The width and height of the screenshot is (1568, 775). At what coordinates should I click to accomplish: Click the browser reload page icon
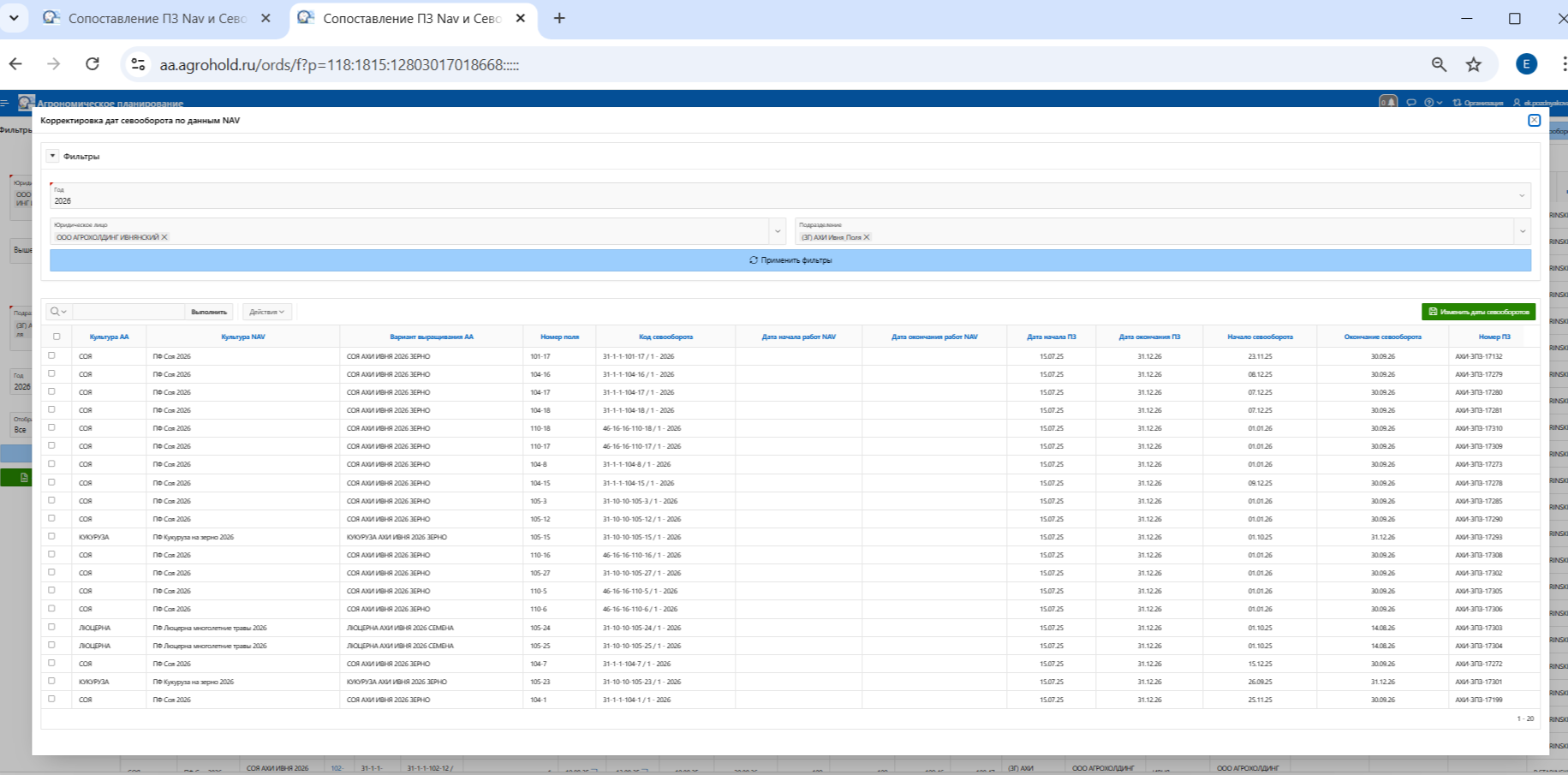92,64
